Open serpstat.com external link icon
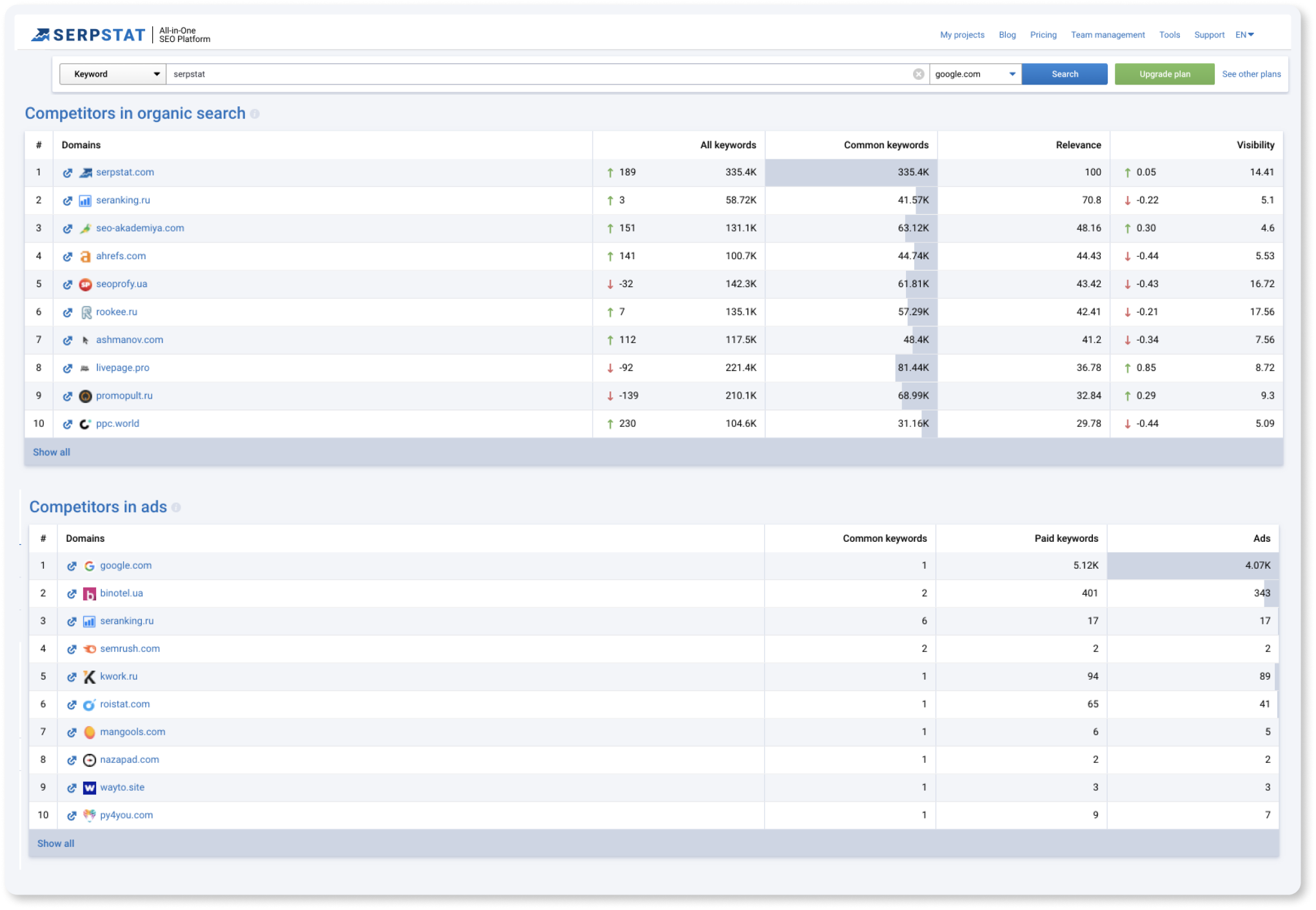Screen dimensions: 1316x910 [x=68, y=173]
